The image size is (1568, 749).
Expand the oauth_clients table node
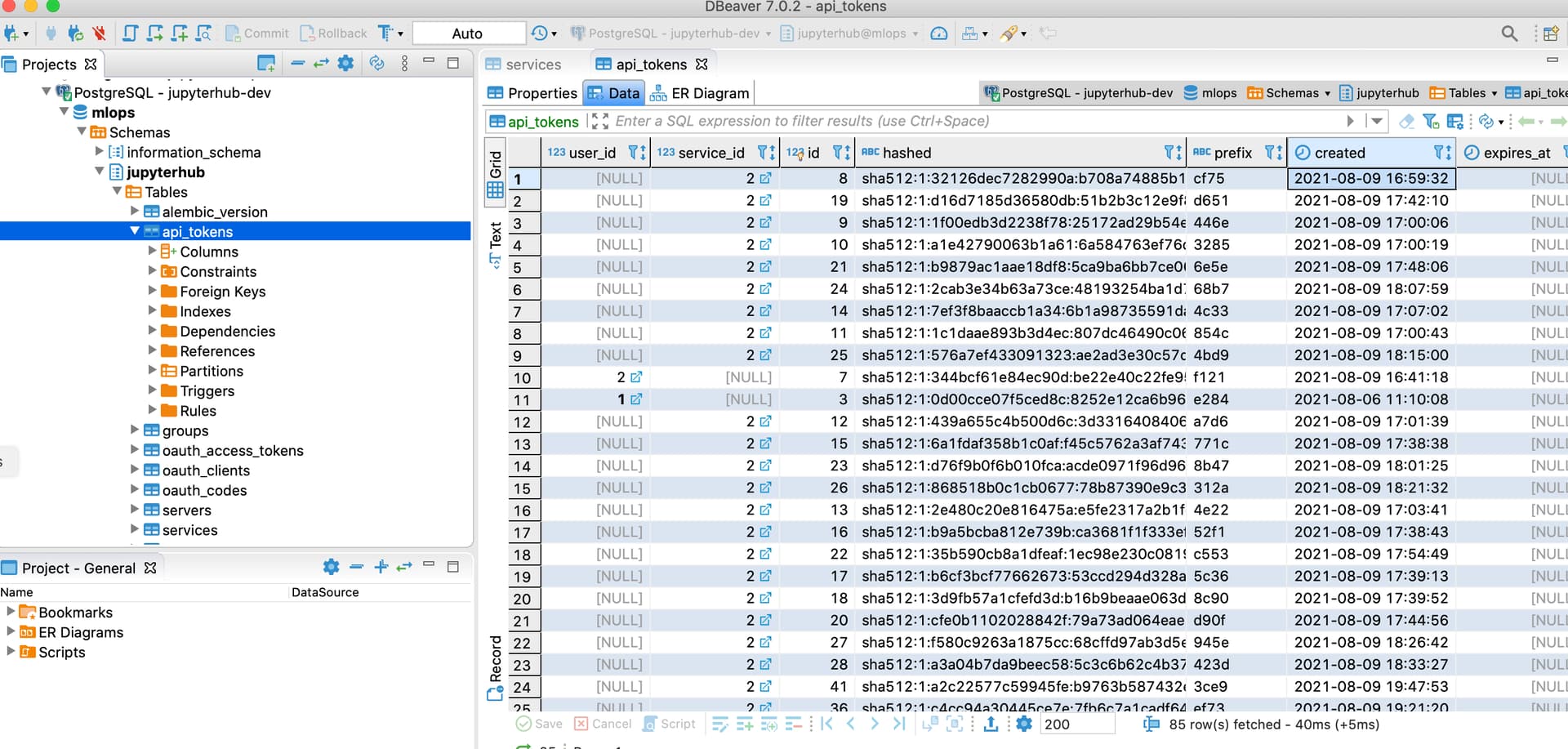pos(135,470)
